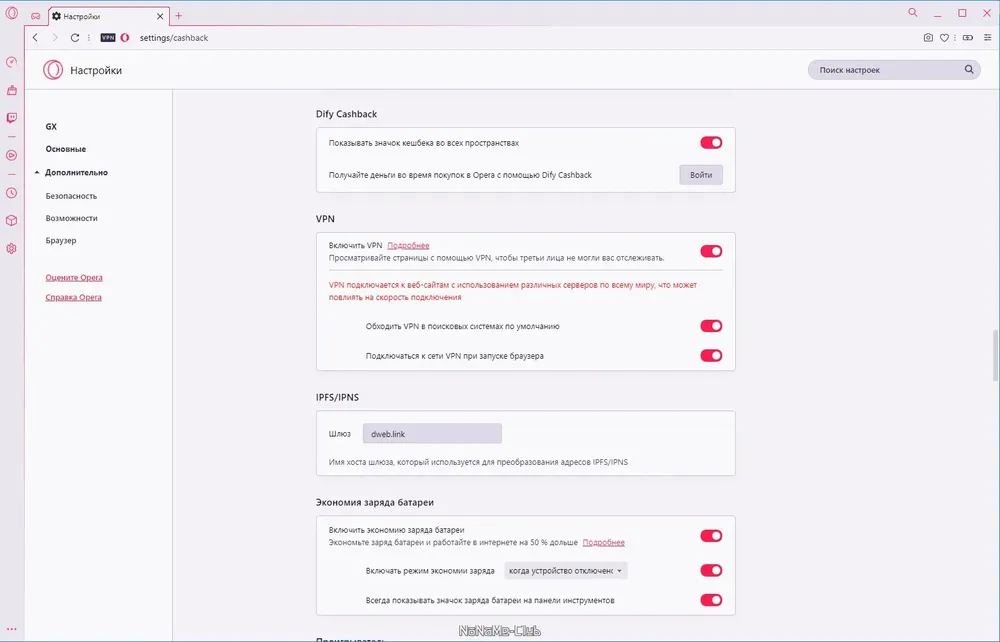Toggle connect to VPN at browser startup
This screenshot has height=642, width=1000.
point(711,356)
